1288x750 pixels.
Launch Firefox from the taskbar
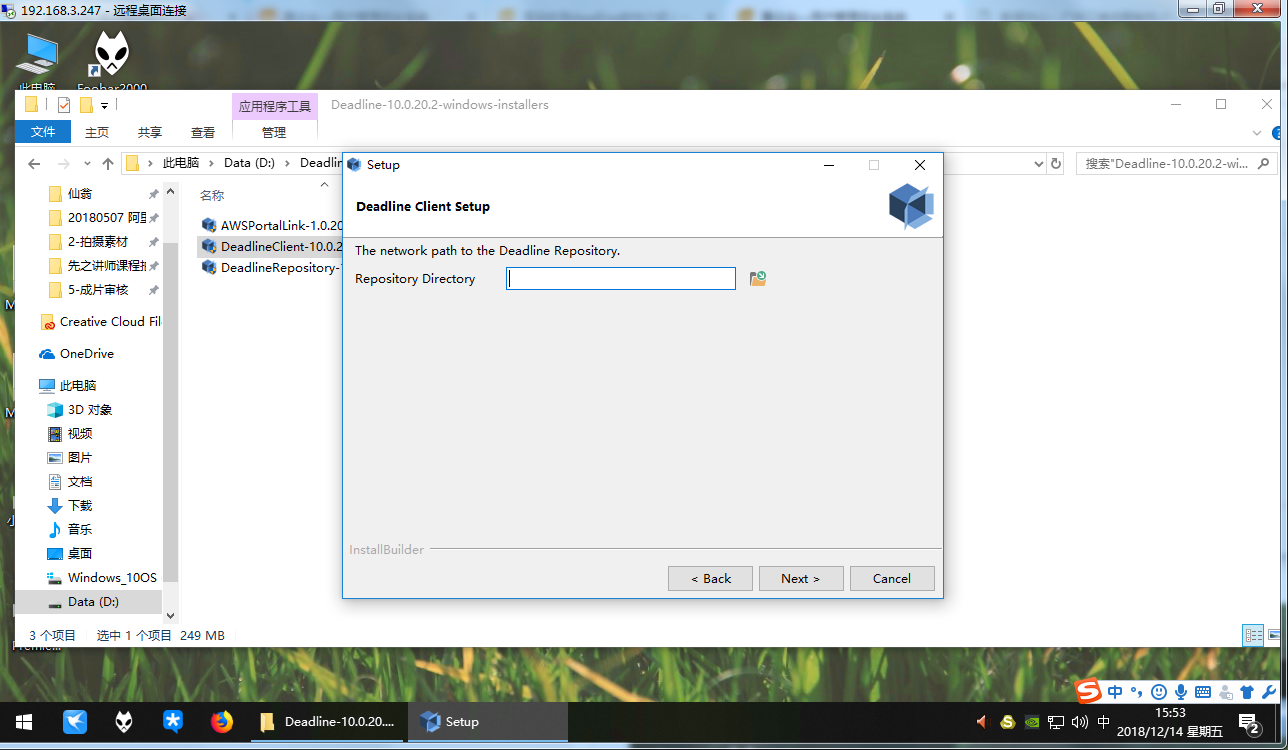point(222,721)
